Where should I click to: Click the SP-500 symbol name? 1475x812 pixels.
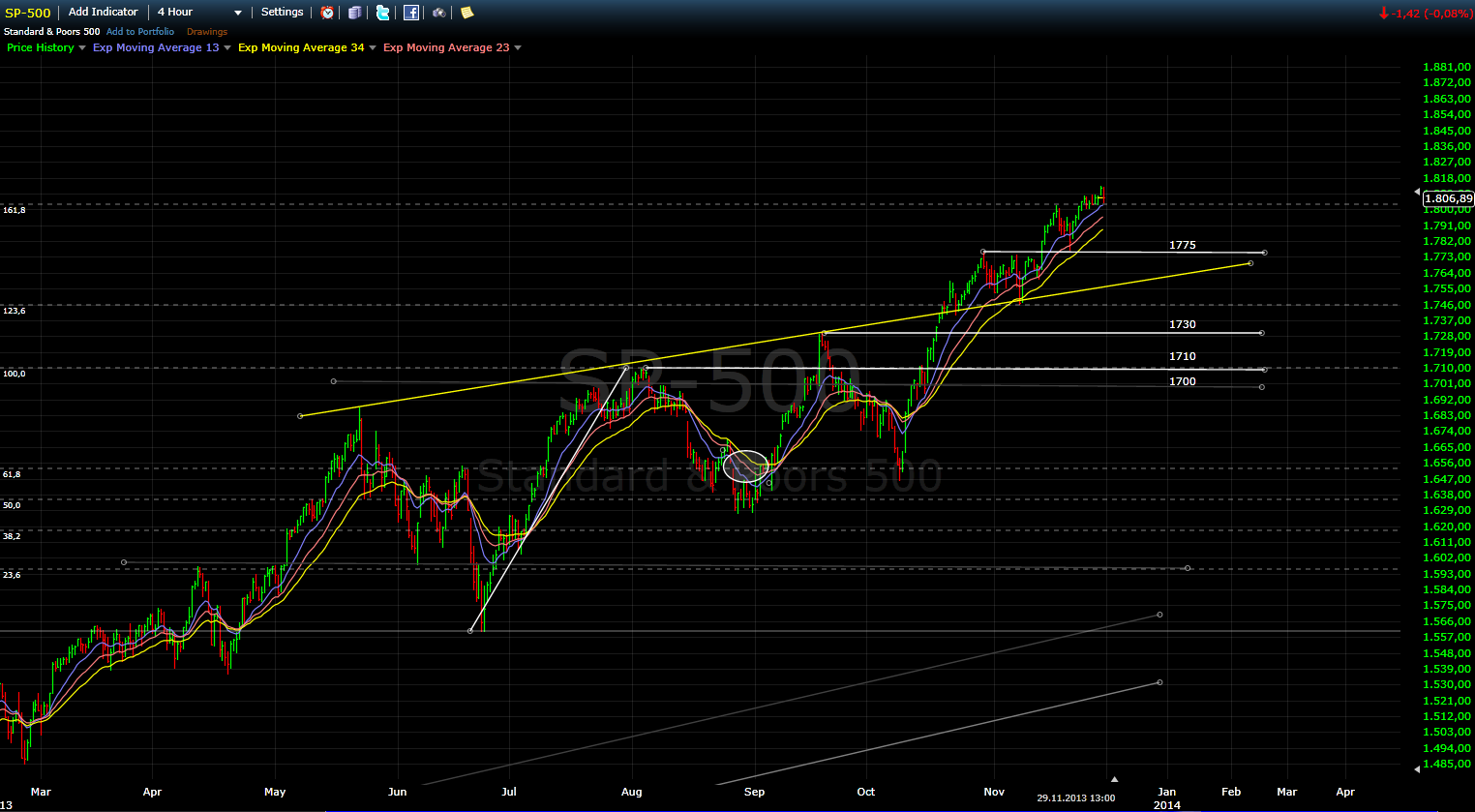click(x=27, y=13)
